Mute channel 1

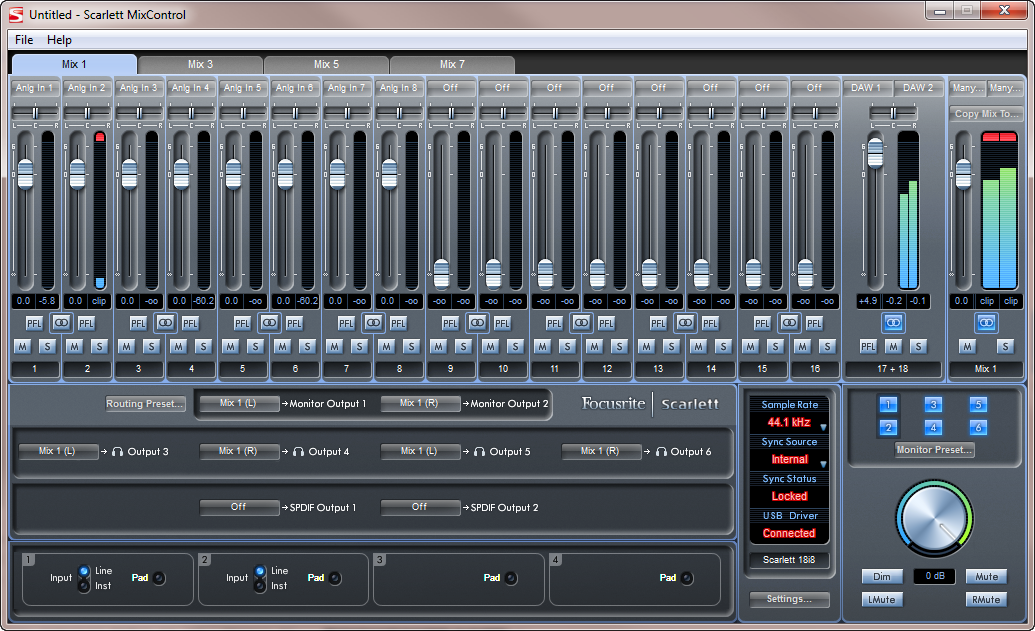click(x=22, y=347)
